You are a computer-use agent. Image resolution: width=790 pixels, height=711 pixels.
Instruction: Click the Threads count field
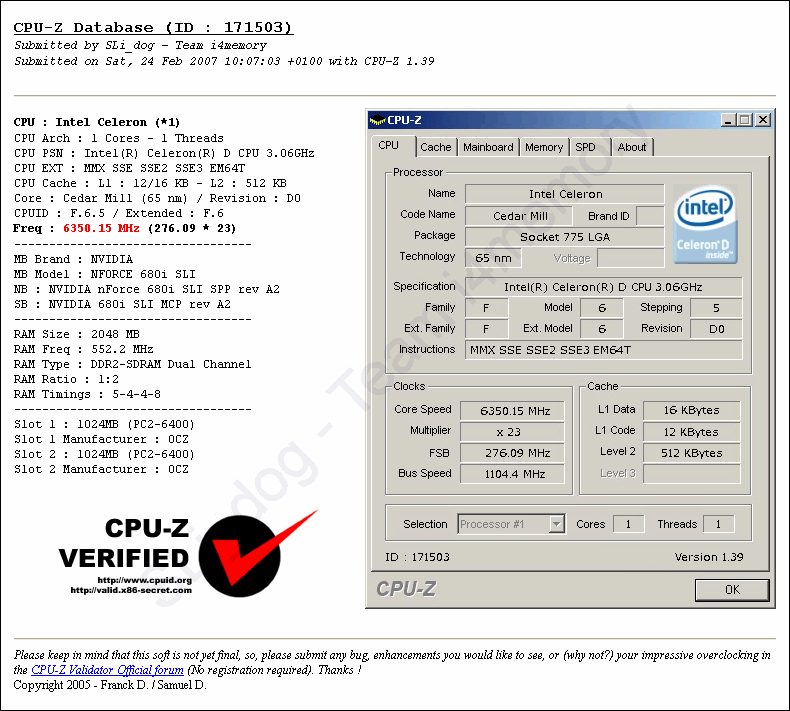point(718,524)
